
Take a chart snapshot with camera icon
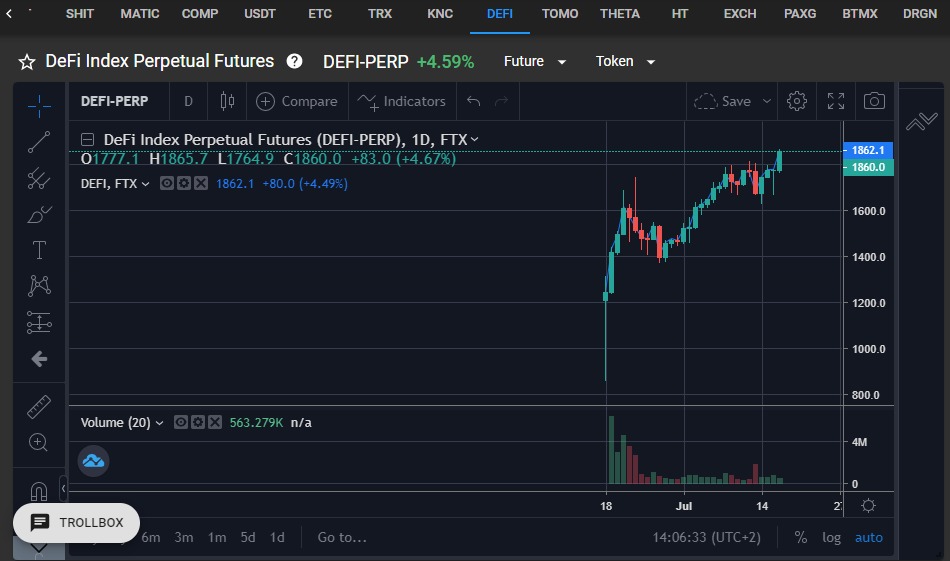point(874,101)
